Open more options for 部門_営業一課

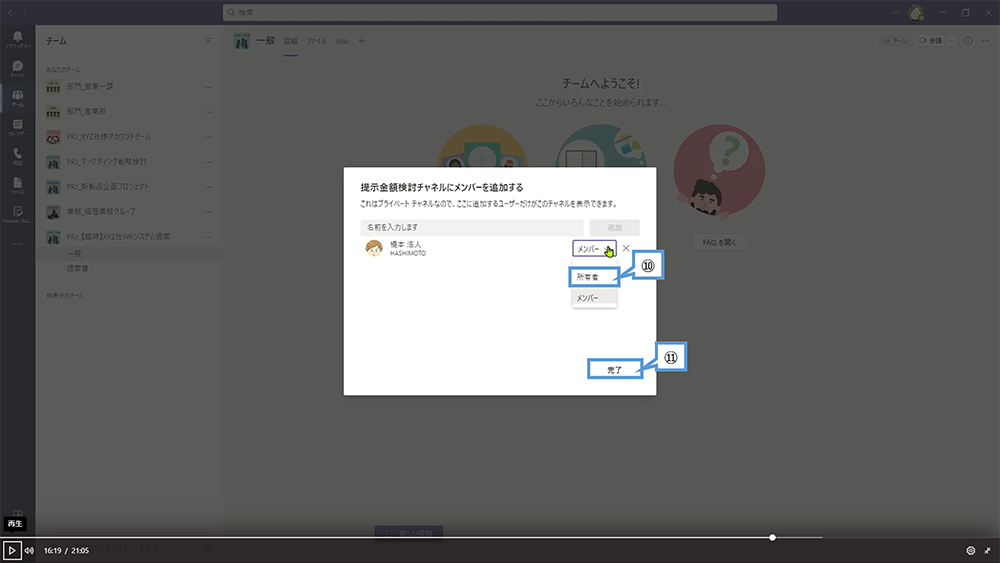(x=208, y=87)
